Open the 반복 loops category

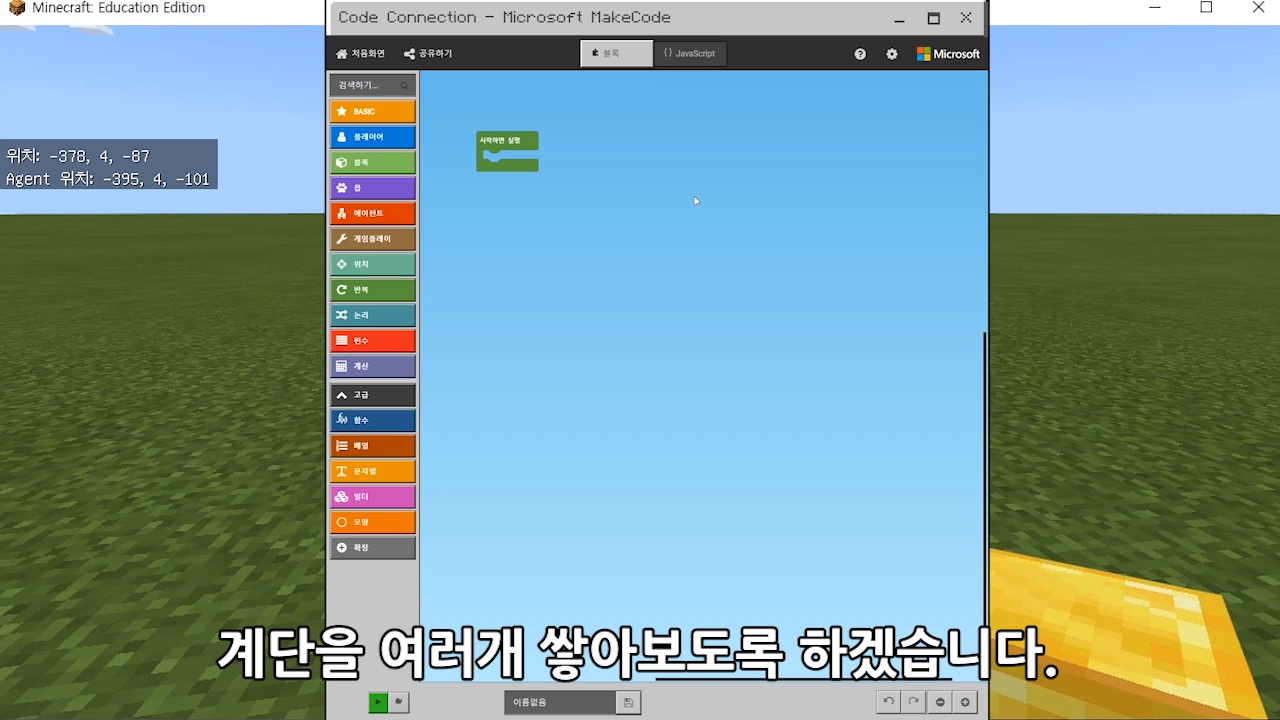click(x=373, y=290)
